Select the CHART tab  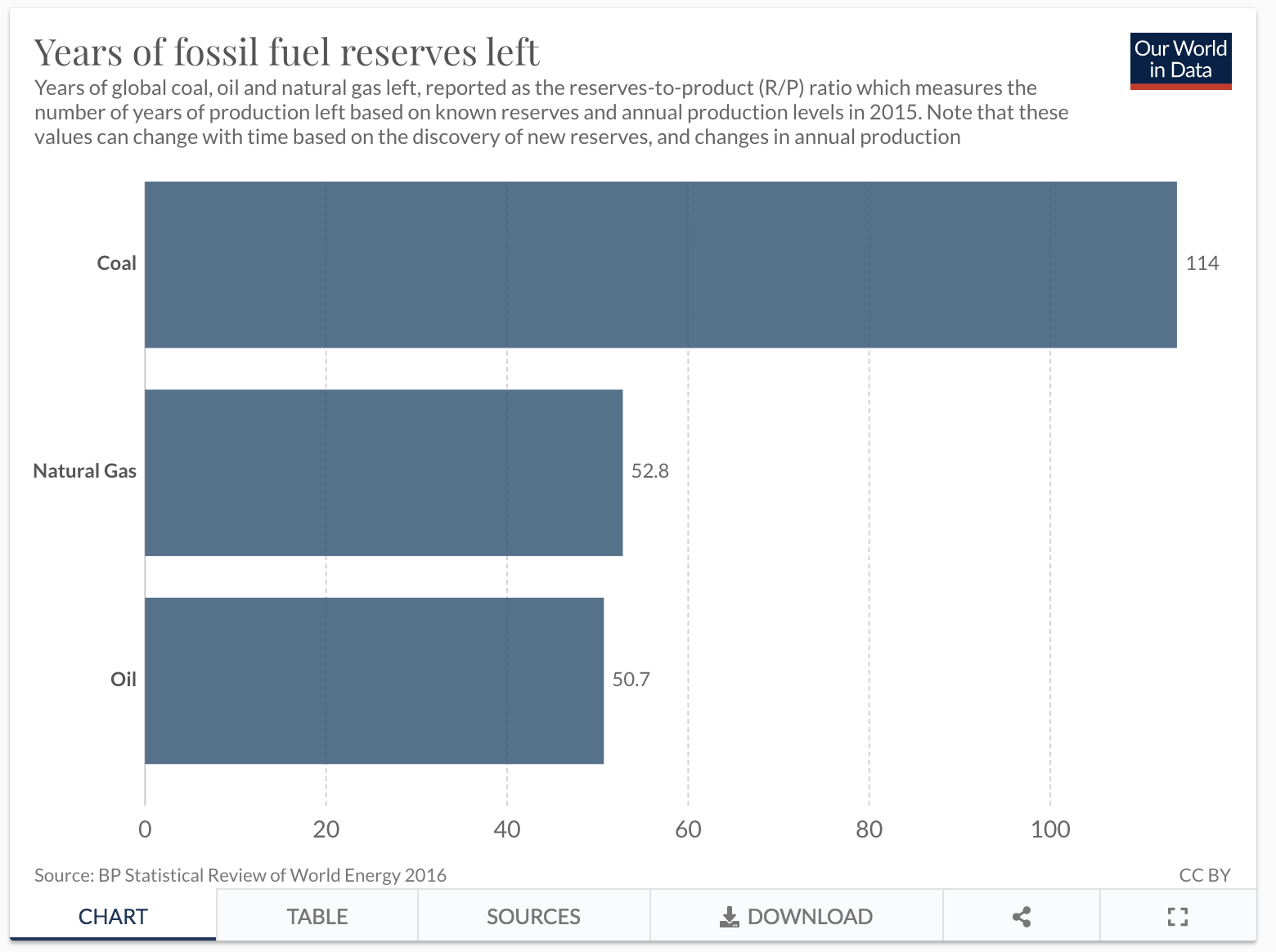(x=113, y=916)
